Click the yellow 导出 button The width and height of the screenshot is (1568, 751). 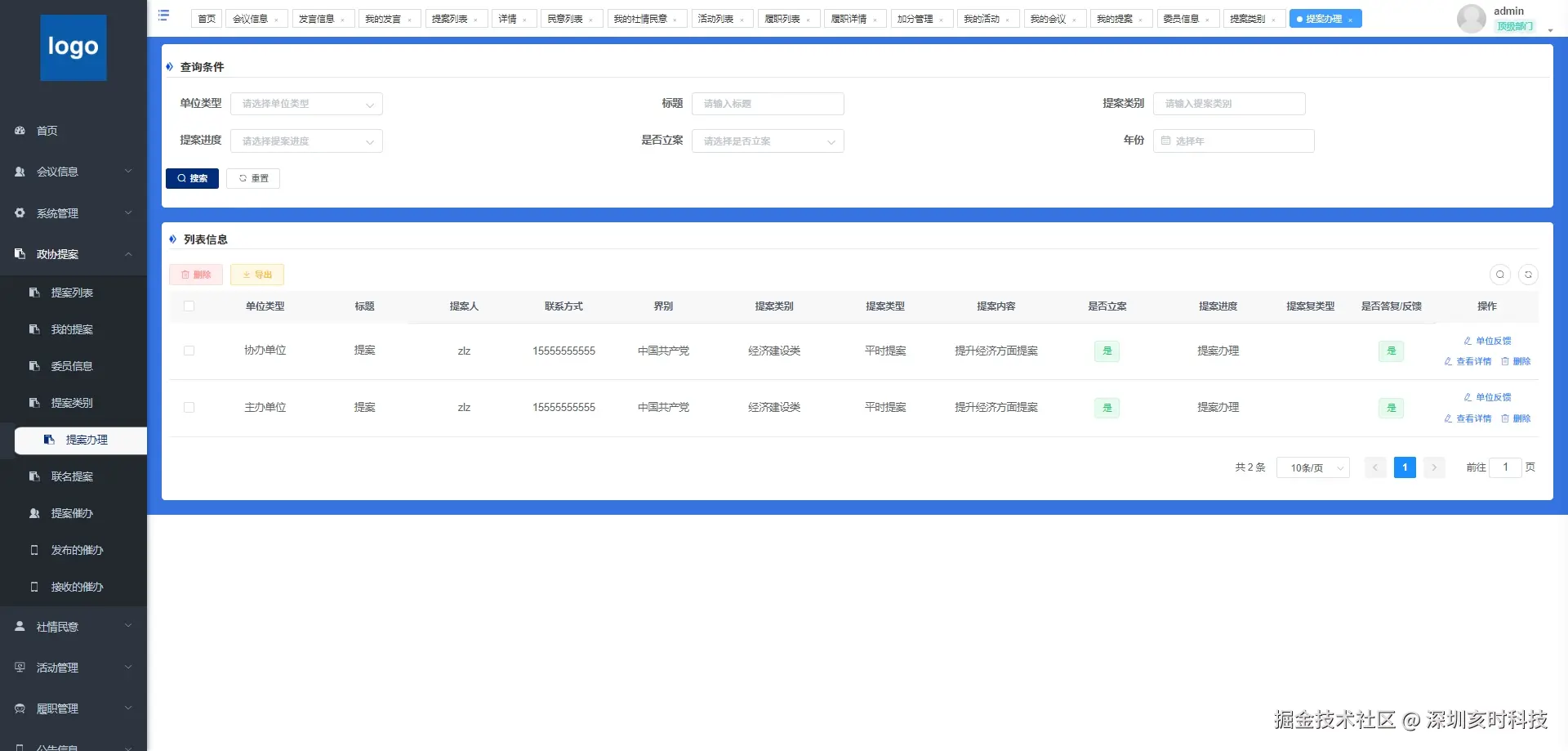coord(257,275)
